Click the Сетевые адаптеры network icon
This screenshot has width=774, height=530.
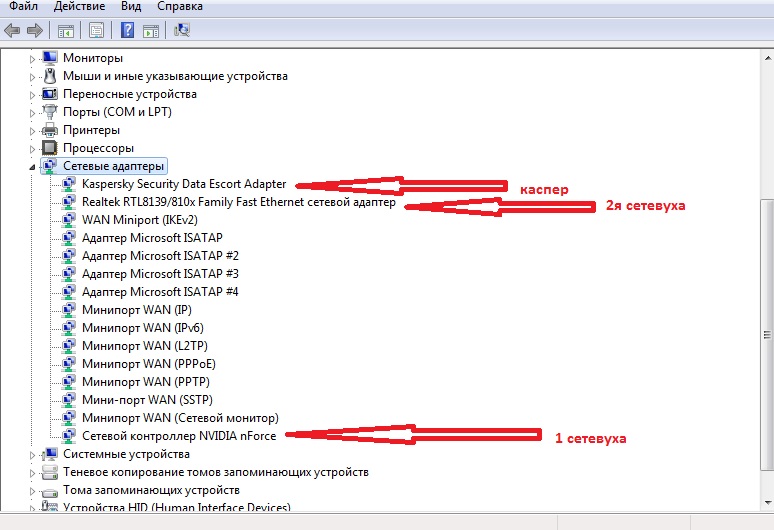(x=50, y=166)
